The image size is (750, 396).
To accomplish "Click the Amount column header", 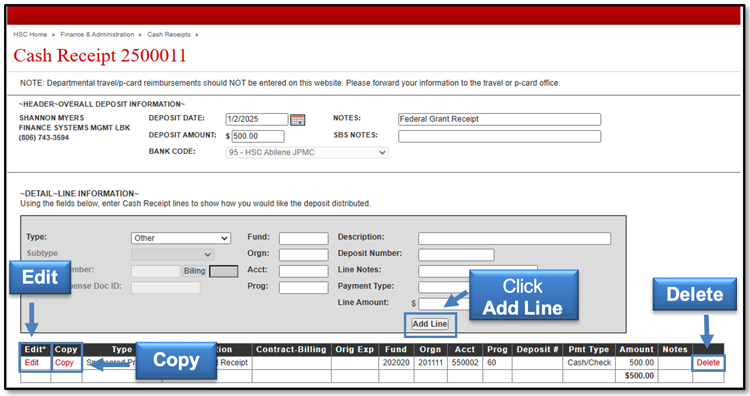I will 636,350.
